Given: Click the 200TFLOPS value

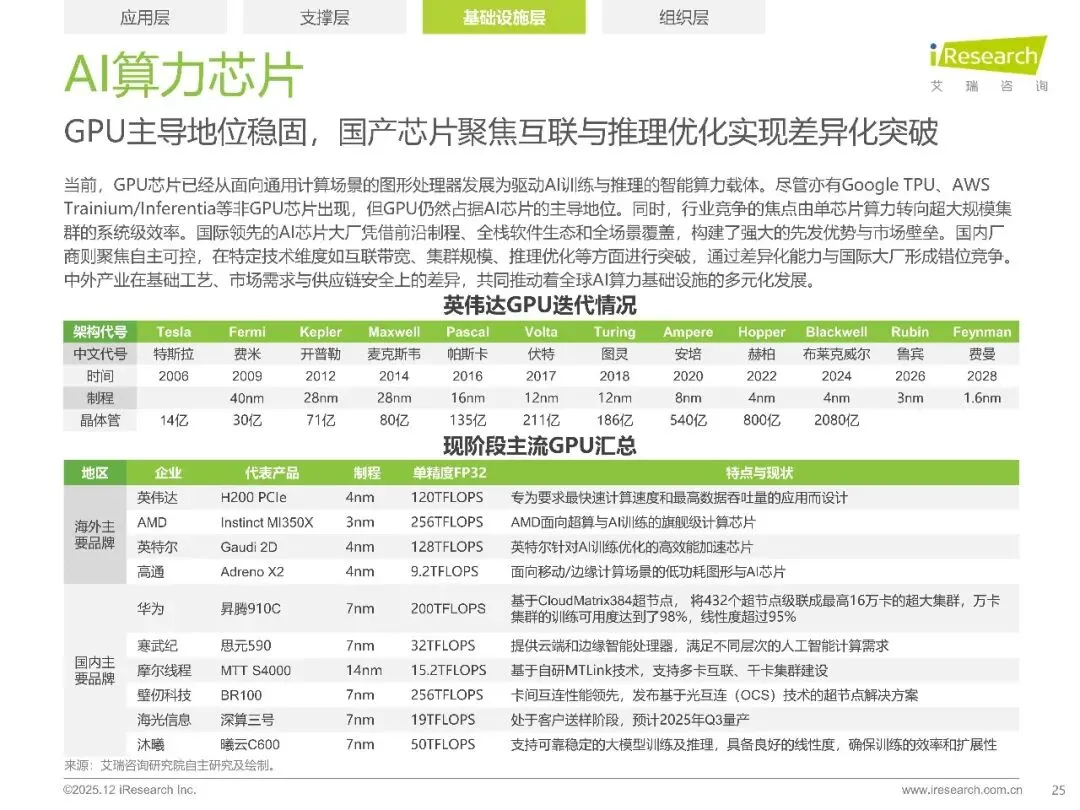Looking at the screenshot, I should tap(448, 608).
